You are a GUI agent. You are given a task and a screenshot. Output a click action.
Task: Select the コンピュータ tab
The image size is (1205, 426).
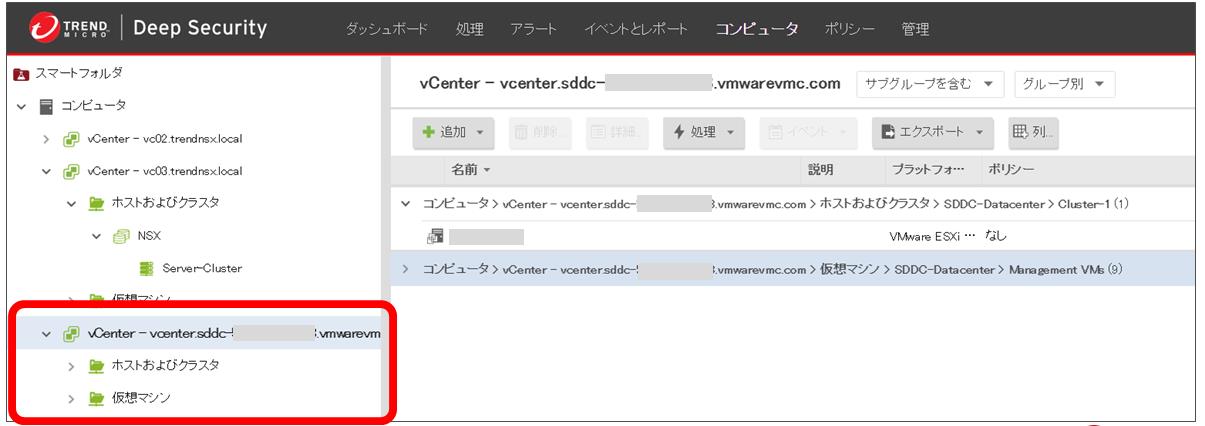point(757,29)
